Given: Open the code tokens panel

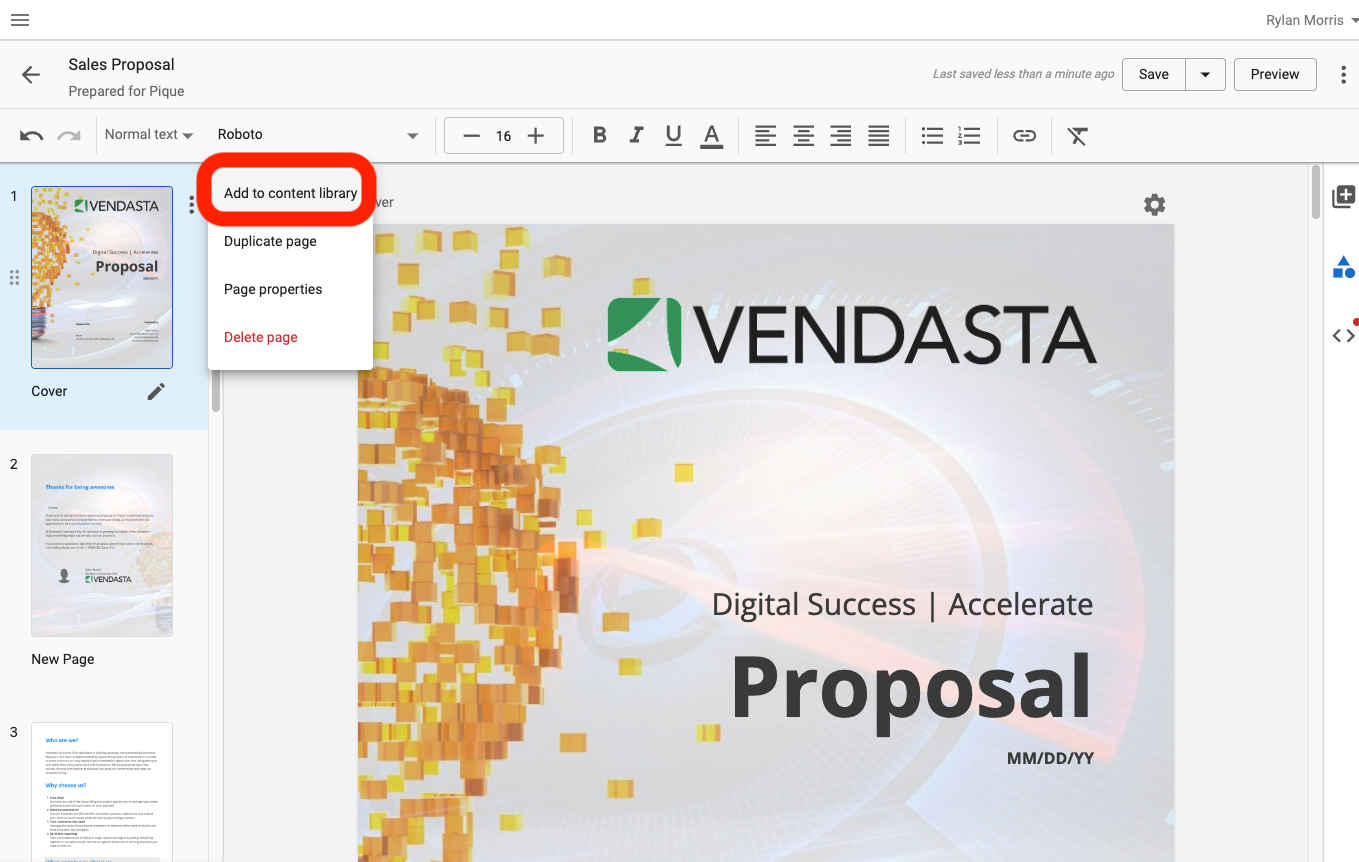Looking at the screenshot, I should click(x=1343, y=336).
